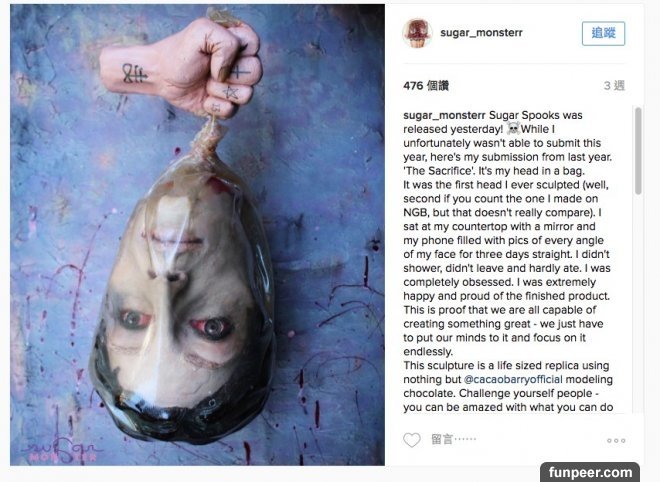Screen dimensions: 660x482
Task: Open the @cacaobarryofficial mention link
Action: pyautogui.click(x=513, y=379)
